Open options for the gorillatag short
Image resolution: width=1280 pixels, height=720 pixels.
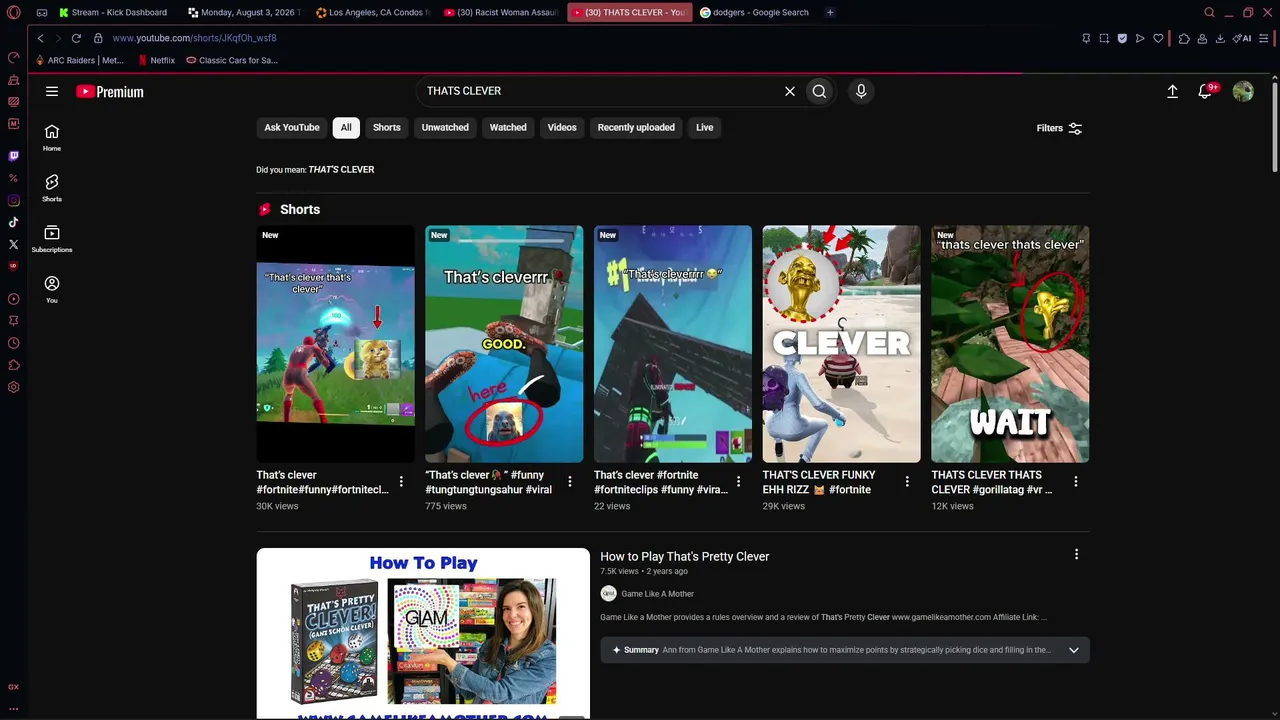pyautogui.click(x=1076, y=482)
